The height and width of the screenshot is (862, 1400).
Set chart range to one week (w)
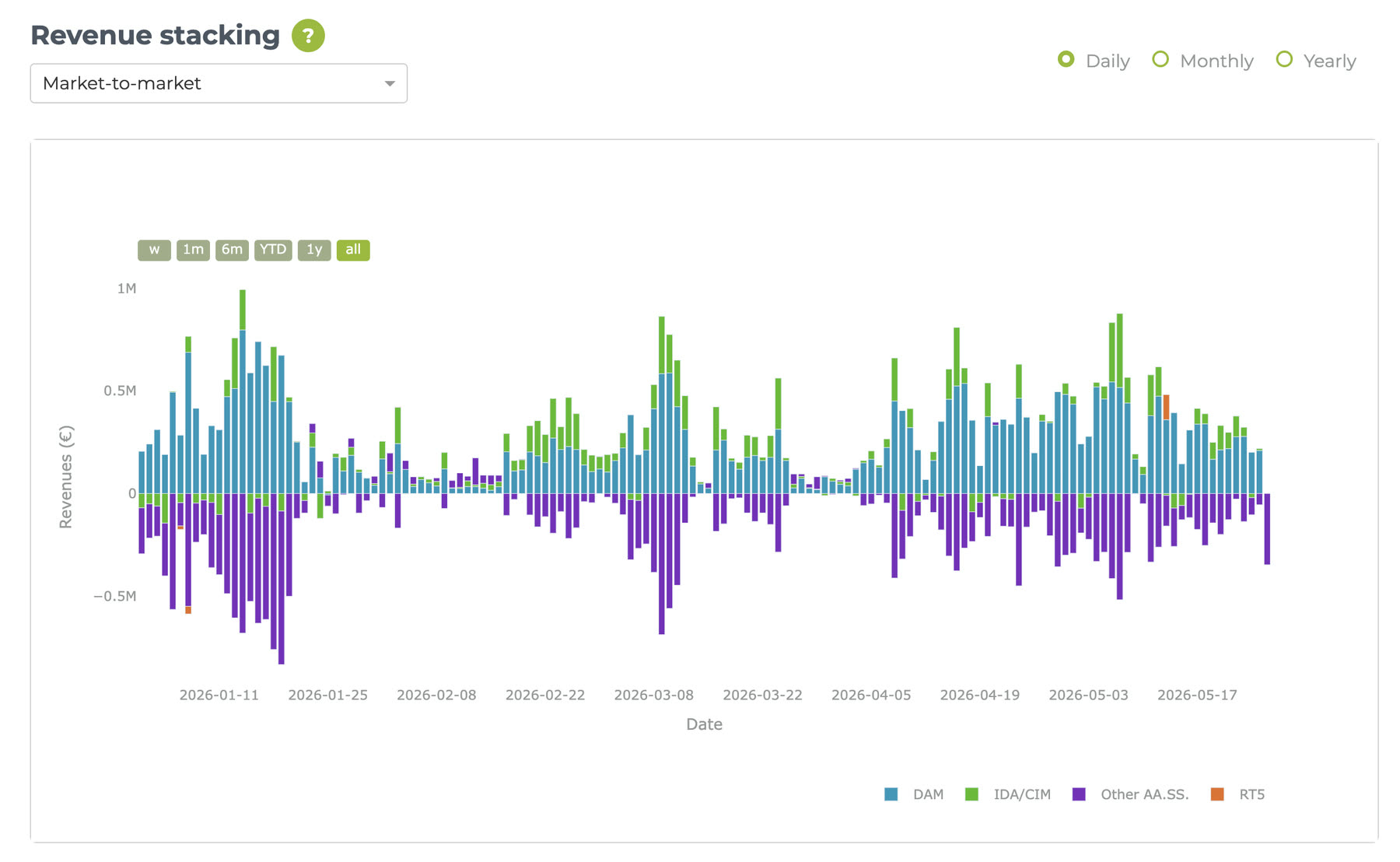pos(154,250)
